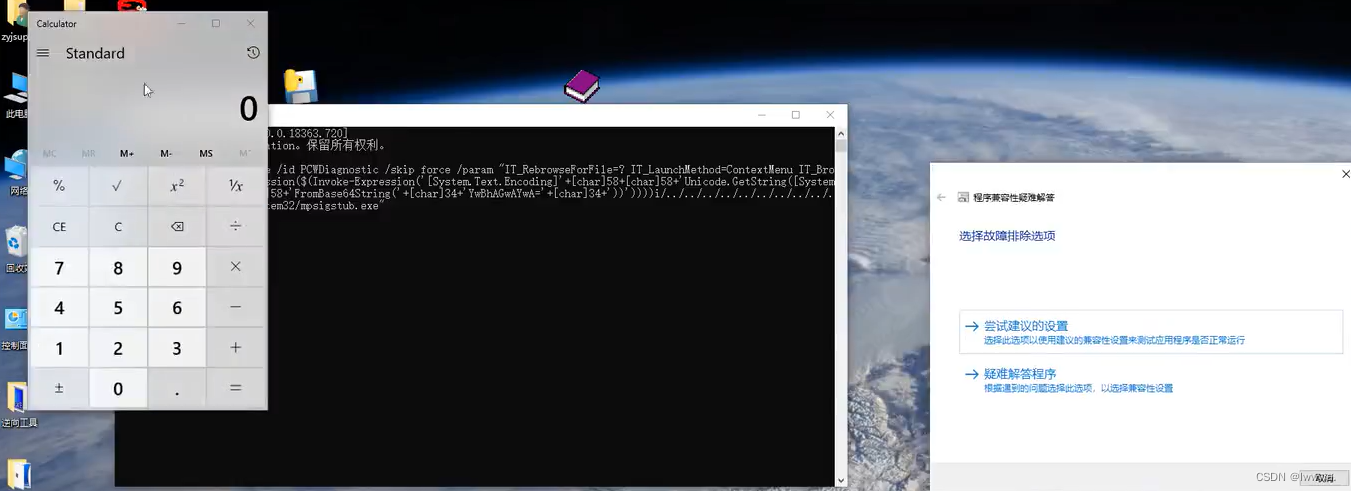Click the MR memory recall button
The width and height of the screenshot is (1351, 491).
pyautogui.click(x=88, y=153)
